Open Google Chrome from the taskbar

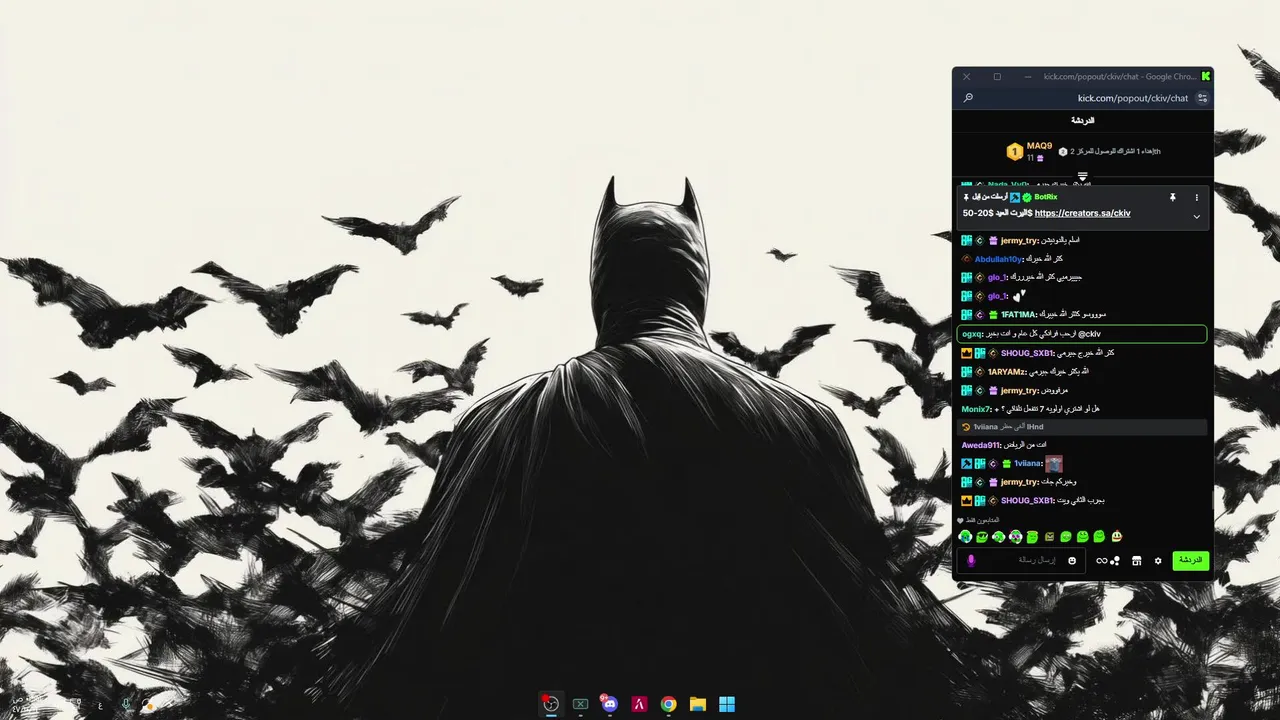[x=668, y=704]
